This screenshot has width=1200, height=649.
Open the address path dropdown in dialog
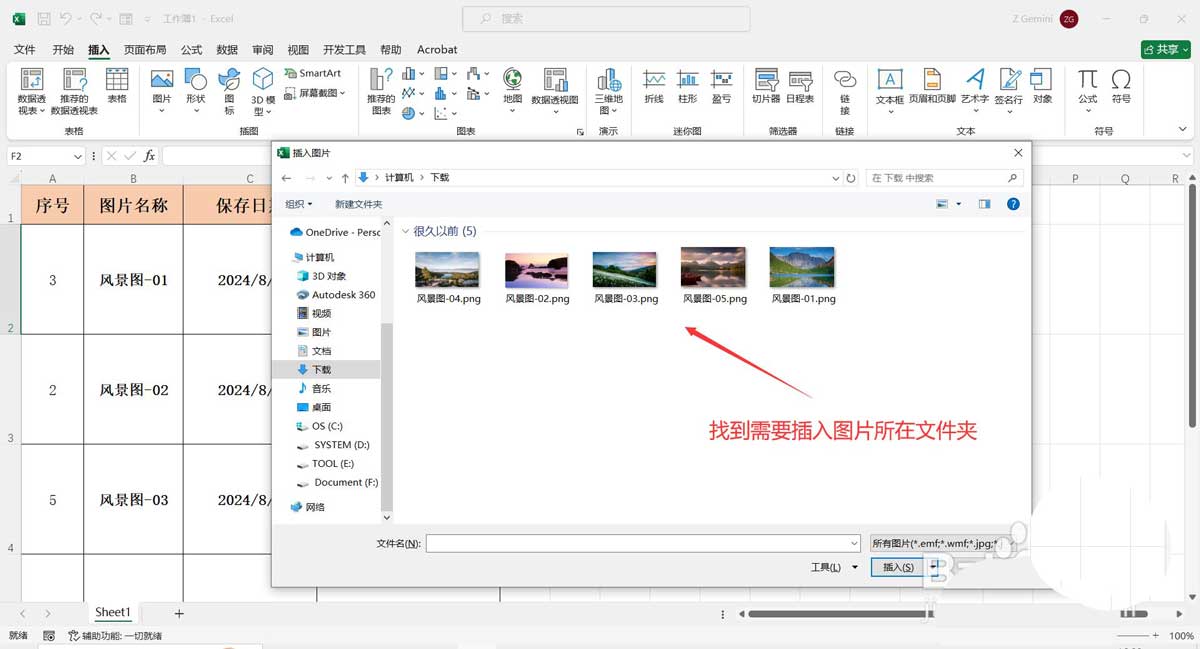click(836, 178)
